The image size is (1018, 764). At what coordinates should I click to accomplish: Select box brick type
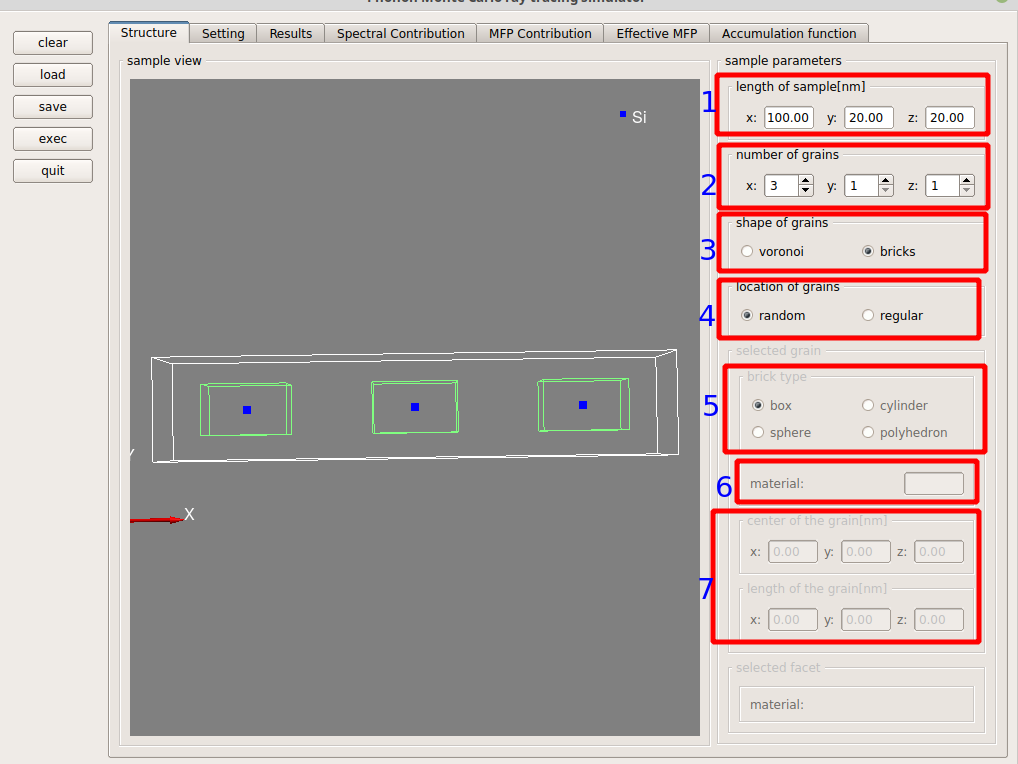(x=772, y=405)
